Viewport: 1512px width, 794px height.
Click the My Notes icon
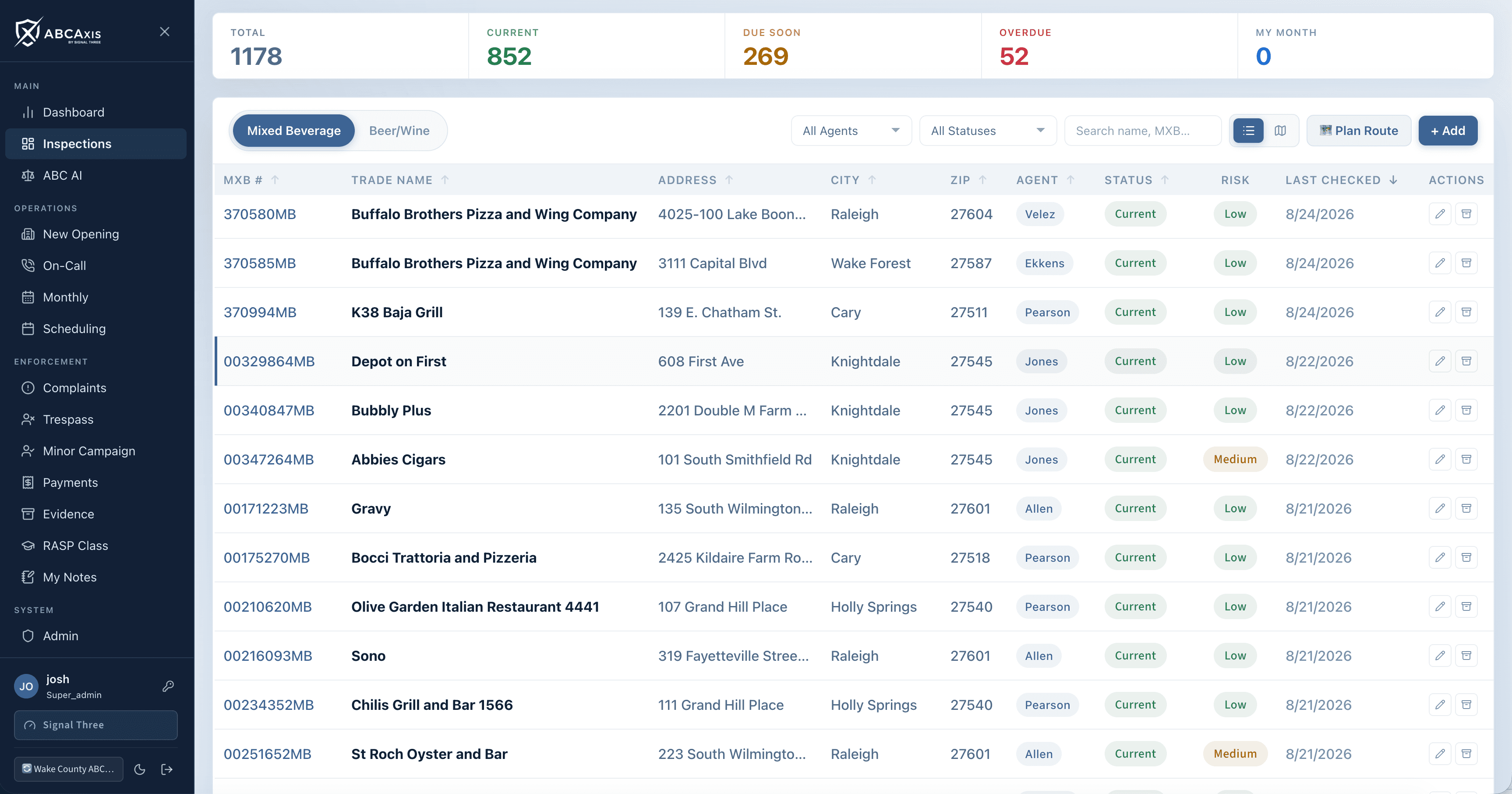[28, 577]
